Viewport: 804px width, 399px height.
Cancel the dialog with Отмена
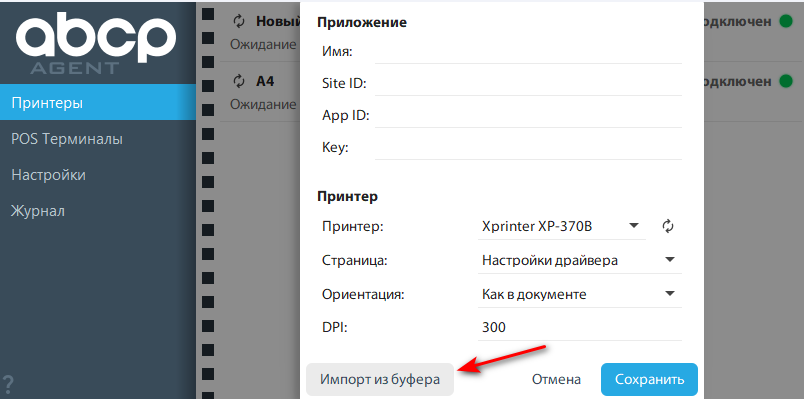556,380
